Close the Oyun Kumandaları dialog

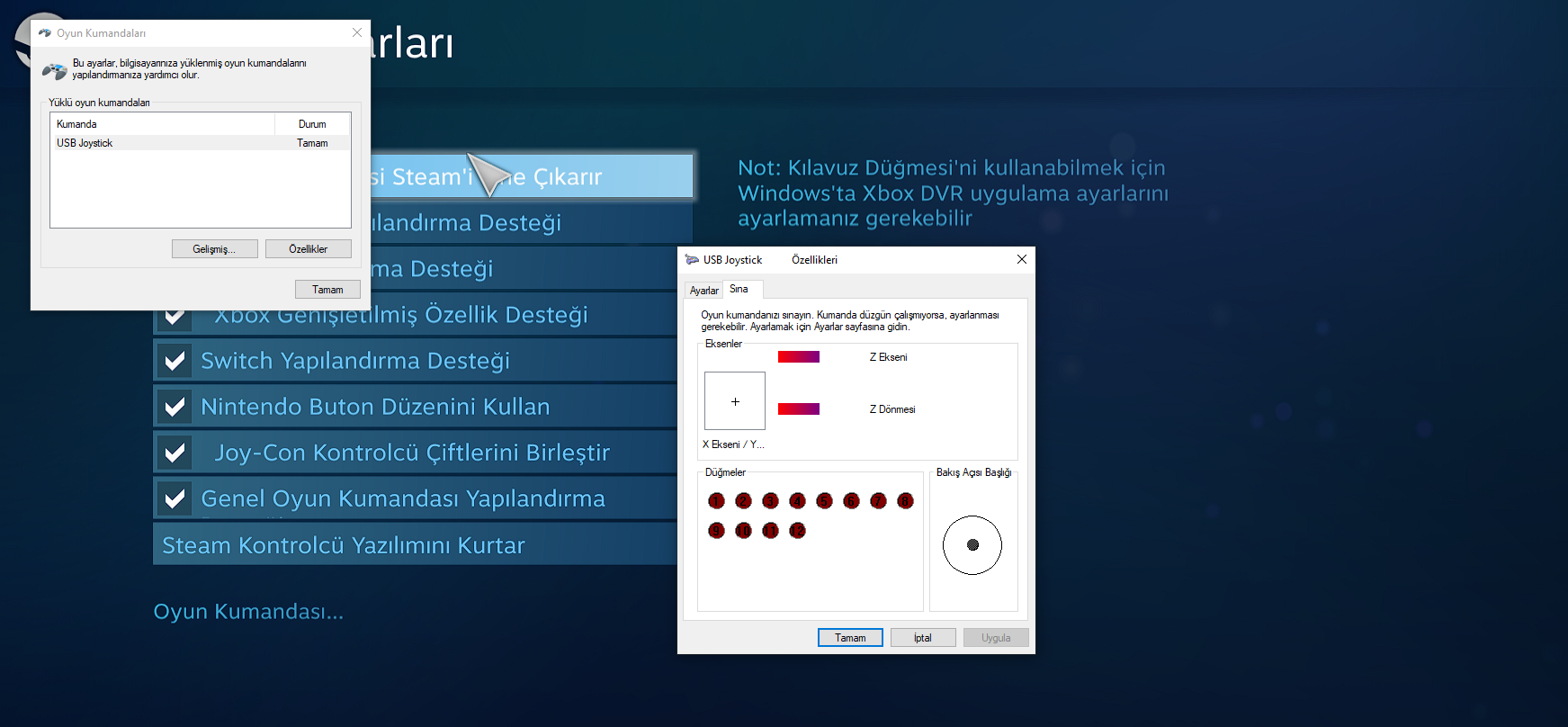pos(357,32)
